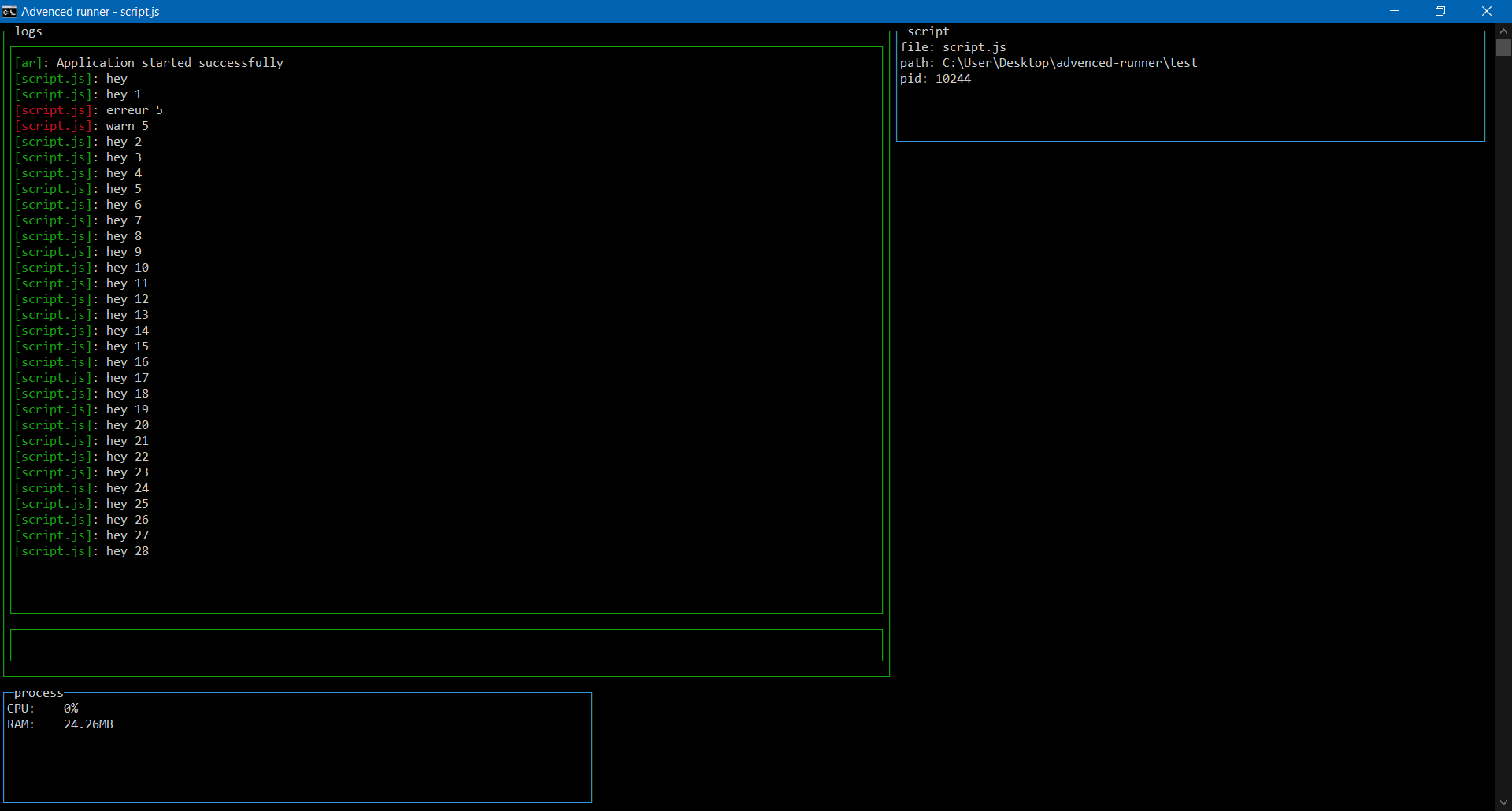
Task: Select the pid value 10244
Action: pyautogui.click(x=953, y=79)
